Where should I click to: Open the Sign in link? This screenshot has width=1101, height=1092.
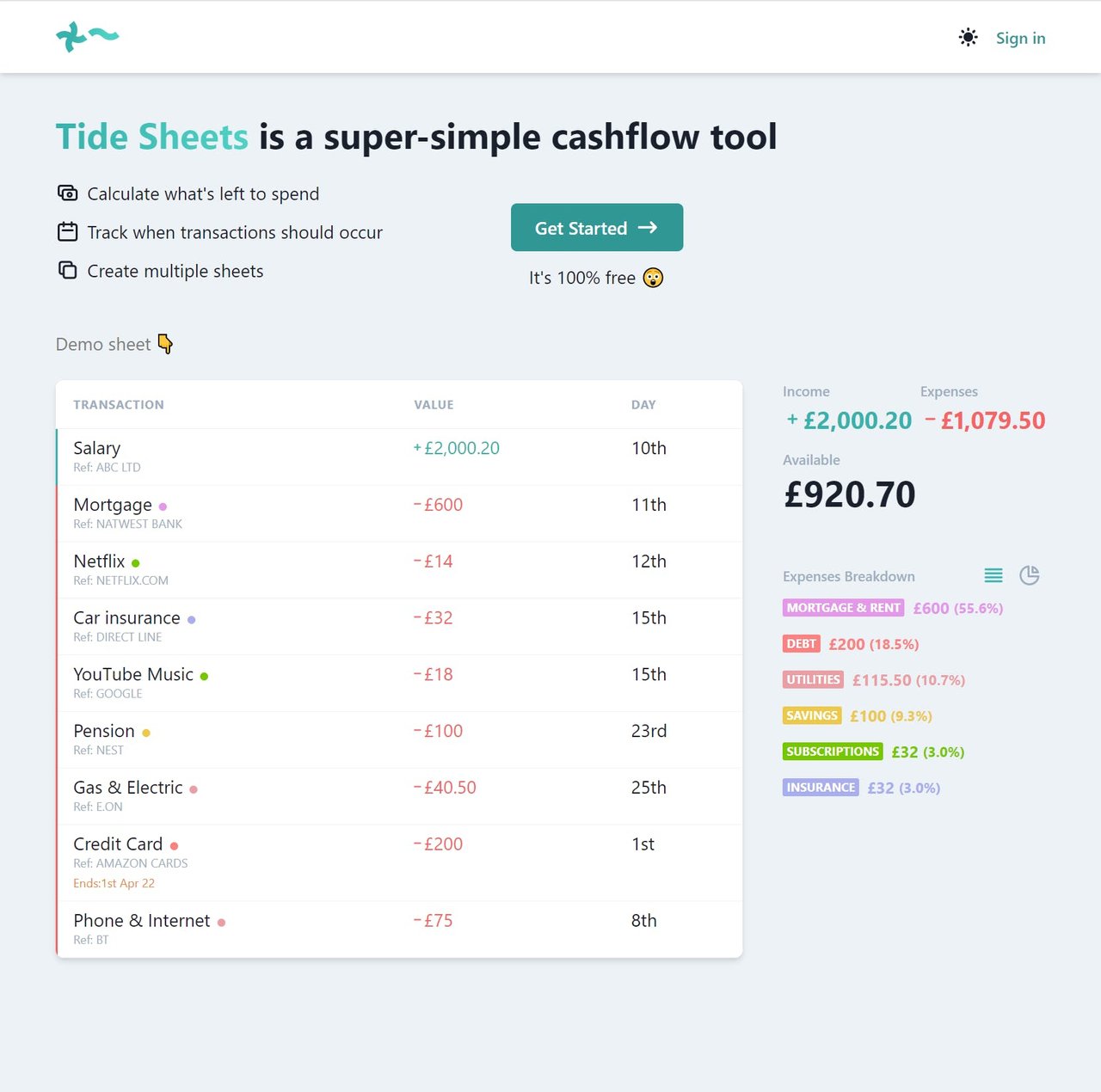click(1020, 38)
